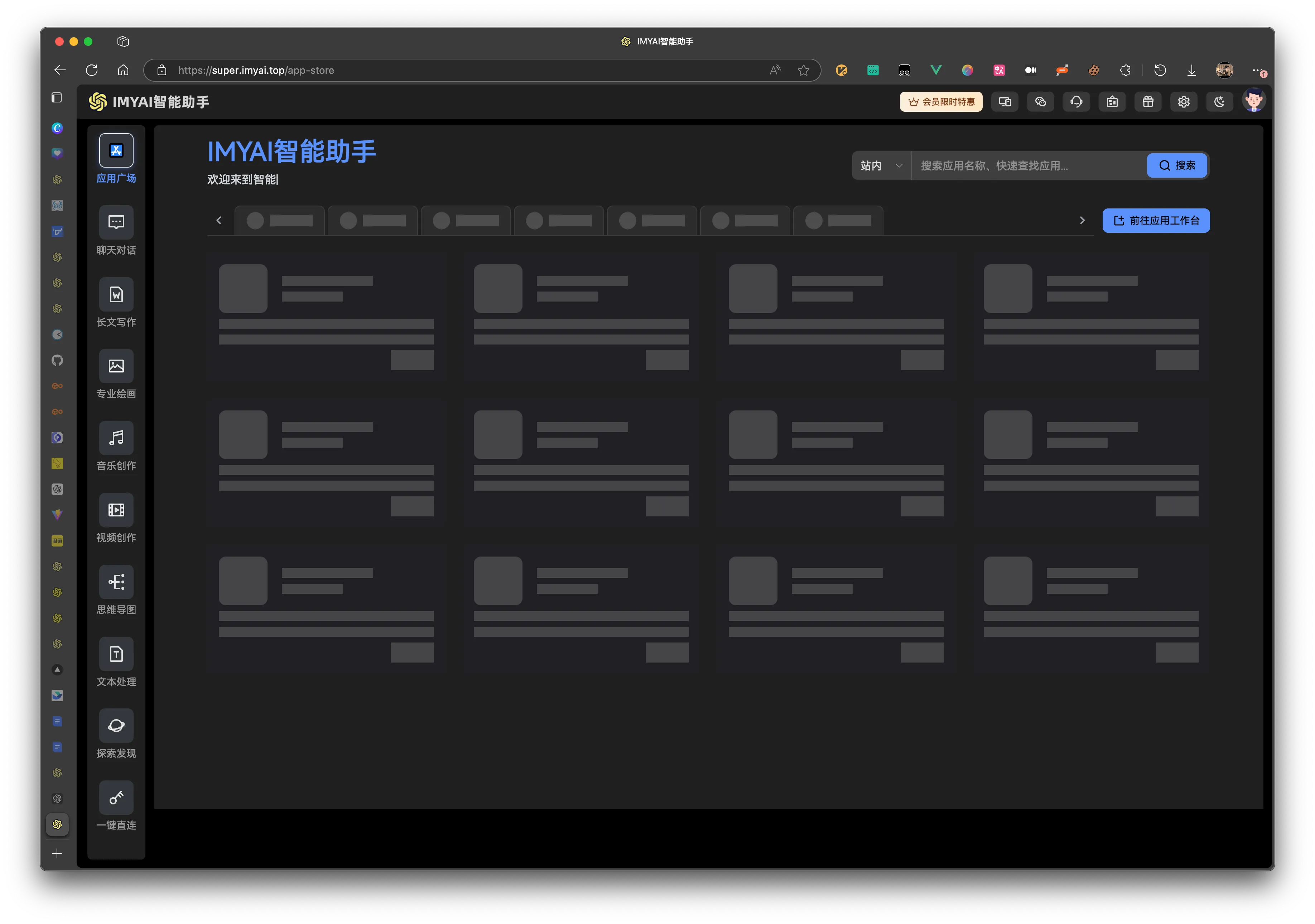Click the address bar URL
1315x924 pixels.
coord(256,70)
